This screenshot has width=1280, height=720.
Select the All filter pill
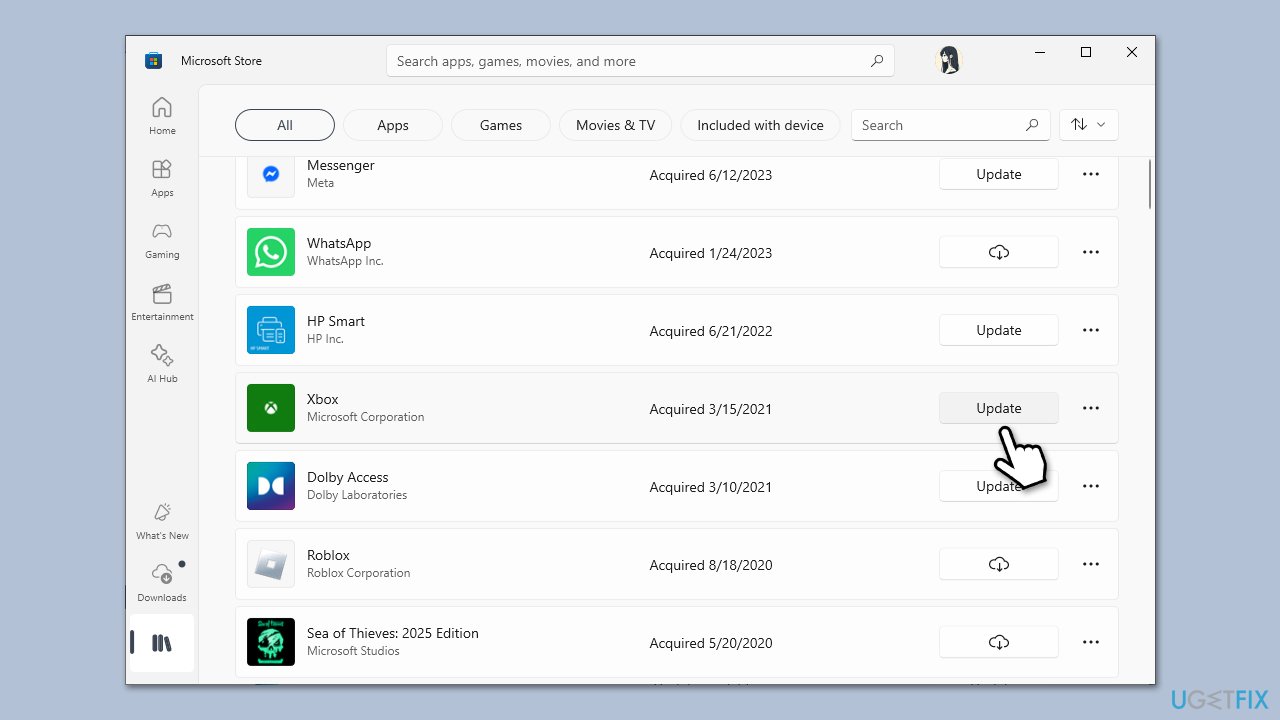(x=284, y=124)
